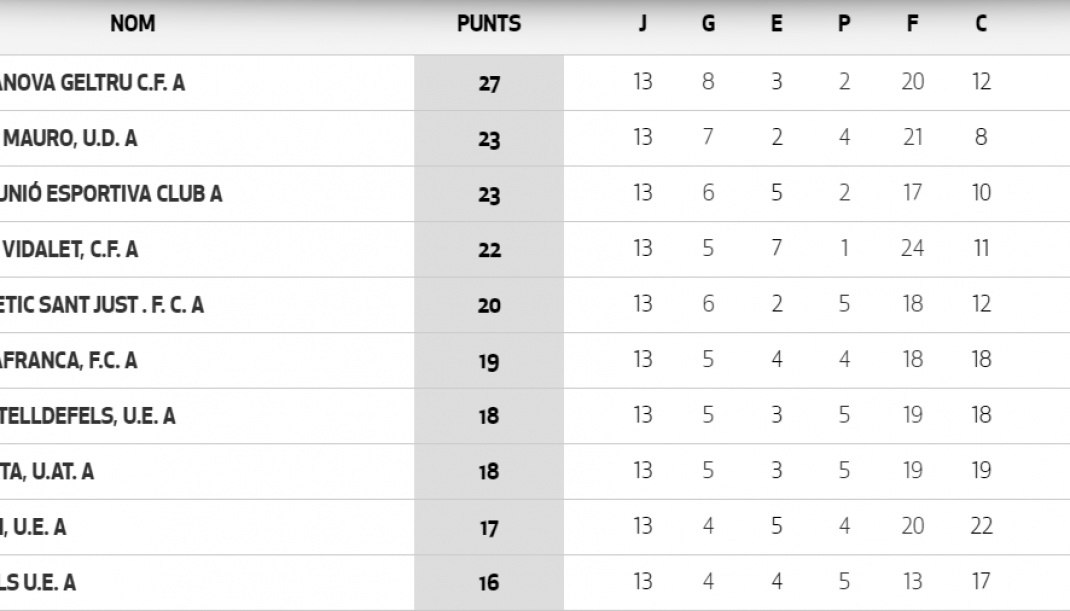Image resolution: width=1070 pixels, height=611 pixels.
Task: Click the NOM column header
Action: tap(132, 25)
